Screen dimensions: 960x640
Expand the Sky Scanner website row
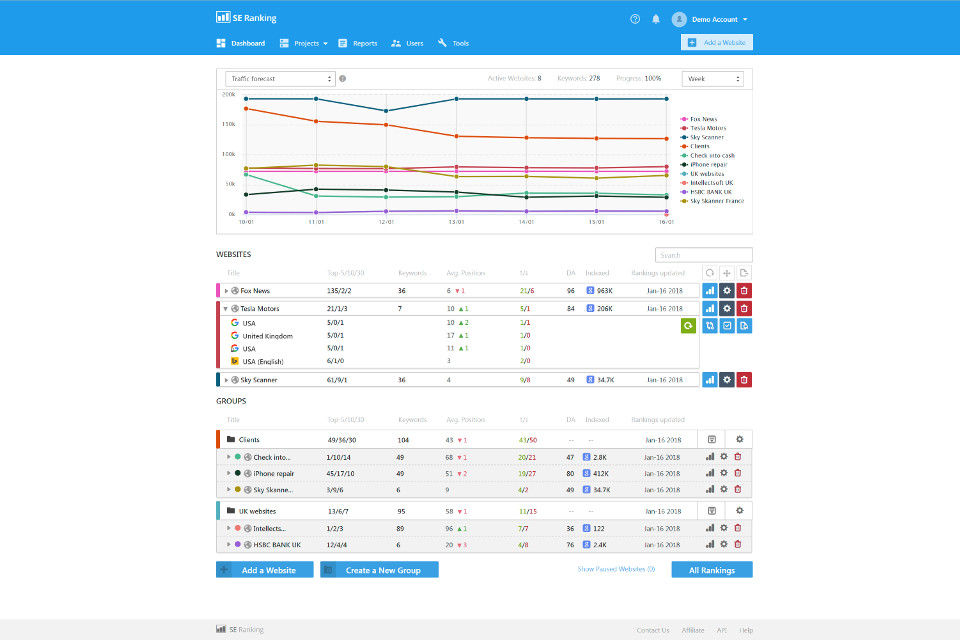[226, 380]
